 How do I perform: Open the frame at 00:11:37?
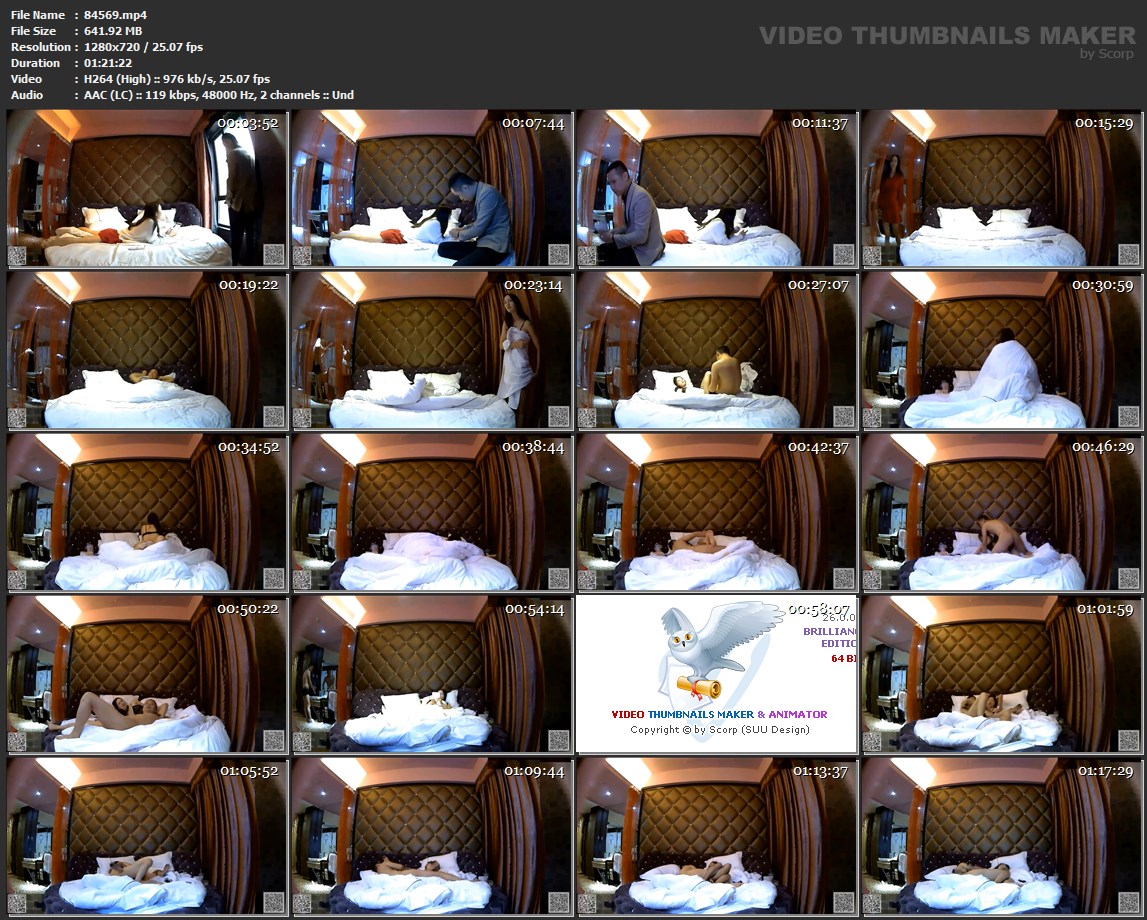[x=717, y=188]
